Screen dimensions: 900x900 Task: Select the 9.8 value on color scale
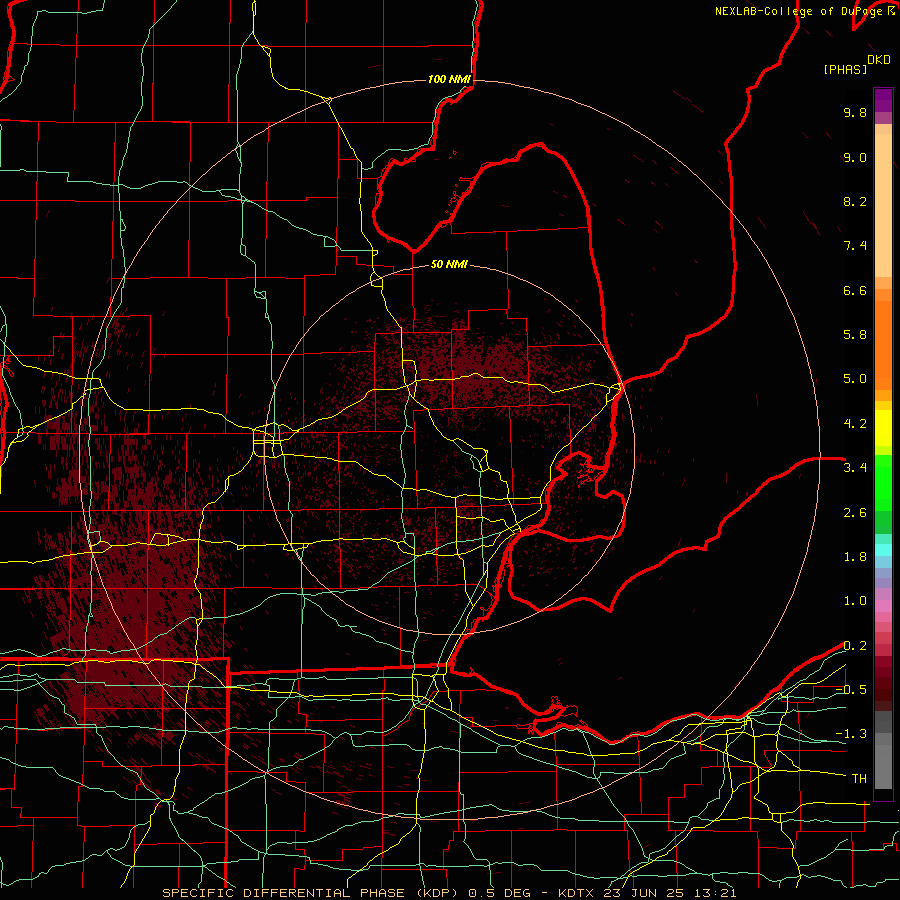[x=855, y=112]
